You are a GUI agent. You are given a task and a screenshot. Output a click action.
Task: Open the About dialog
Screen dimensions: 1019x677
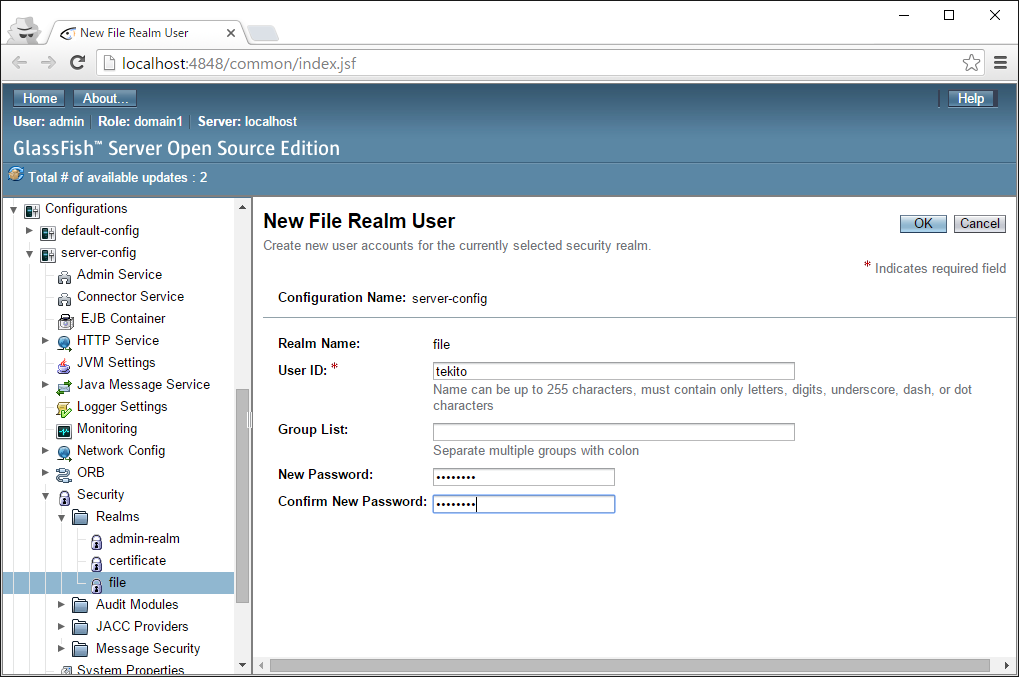click(105, 98)
